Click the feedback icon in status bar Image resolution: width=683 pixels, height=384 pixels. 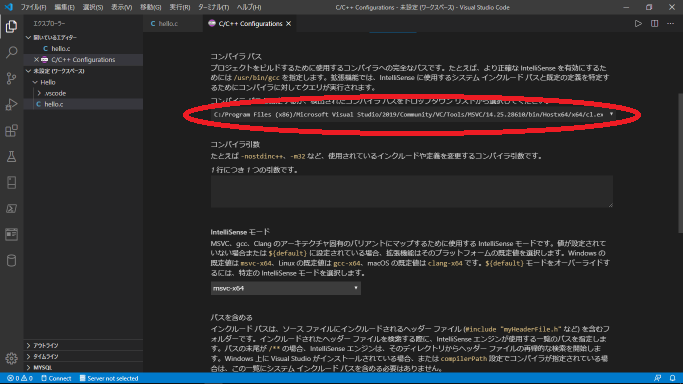657,378
